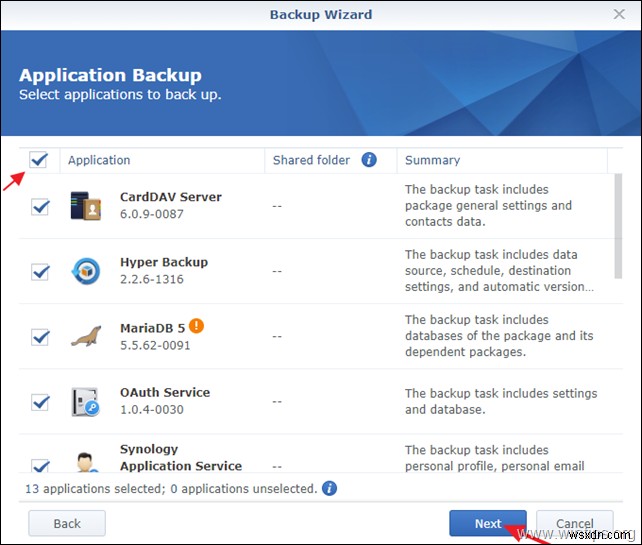The height and width of the screenshot is (545, 642).
Task: Select the Hyper Backup name text
Action: point(164,262)
